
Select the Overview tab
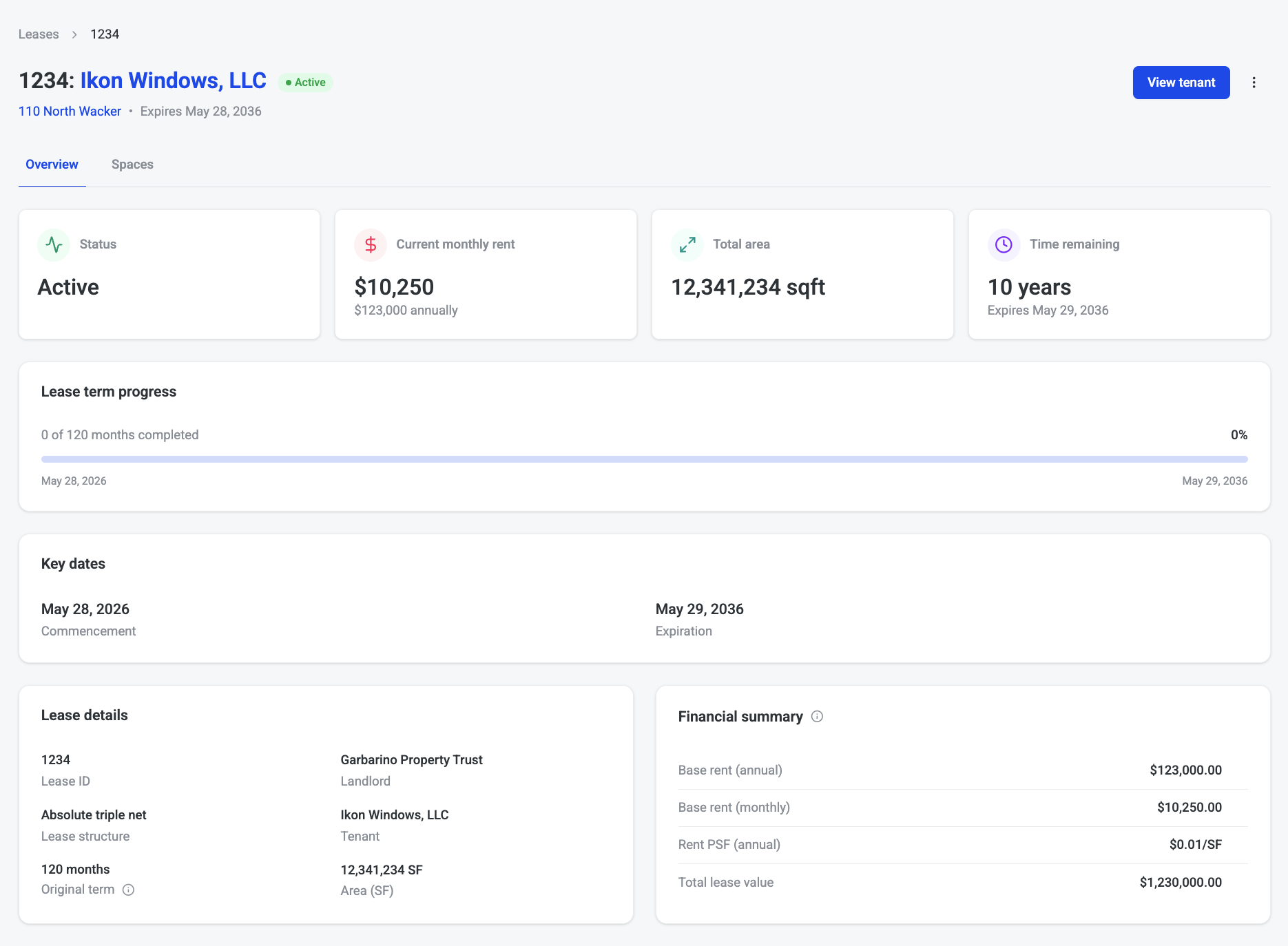52,165
